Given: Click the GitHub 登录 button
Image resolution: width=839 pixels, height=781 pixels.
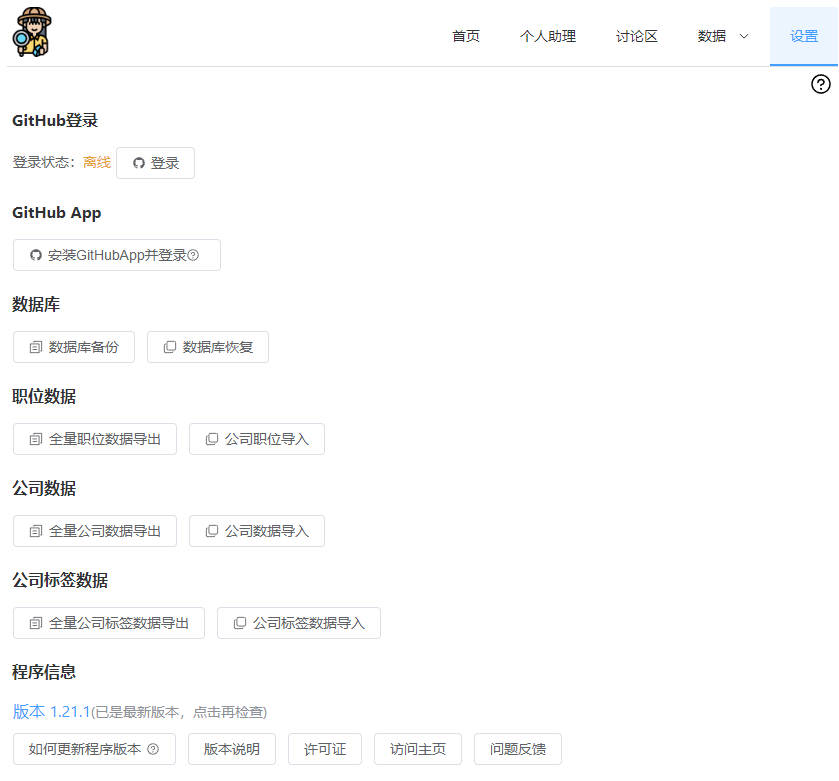Looking at the screenshot, I should 155,163.
